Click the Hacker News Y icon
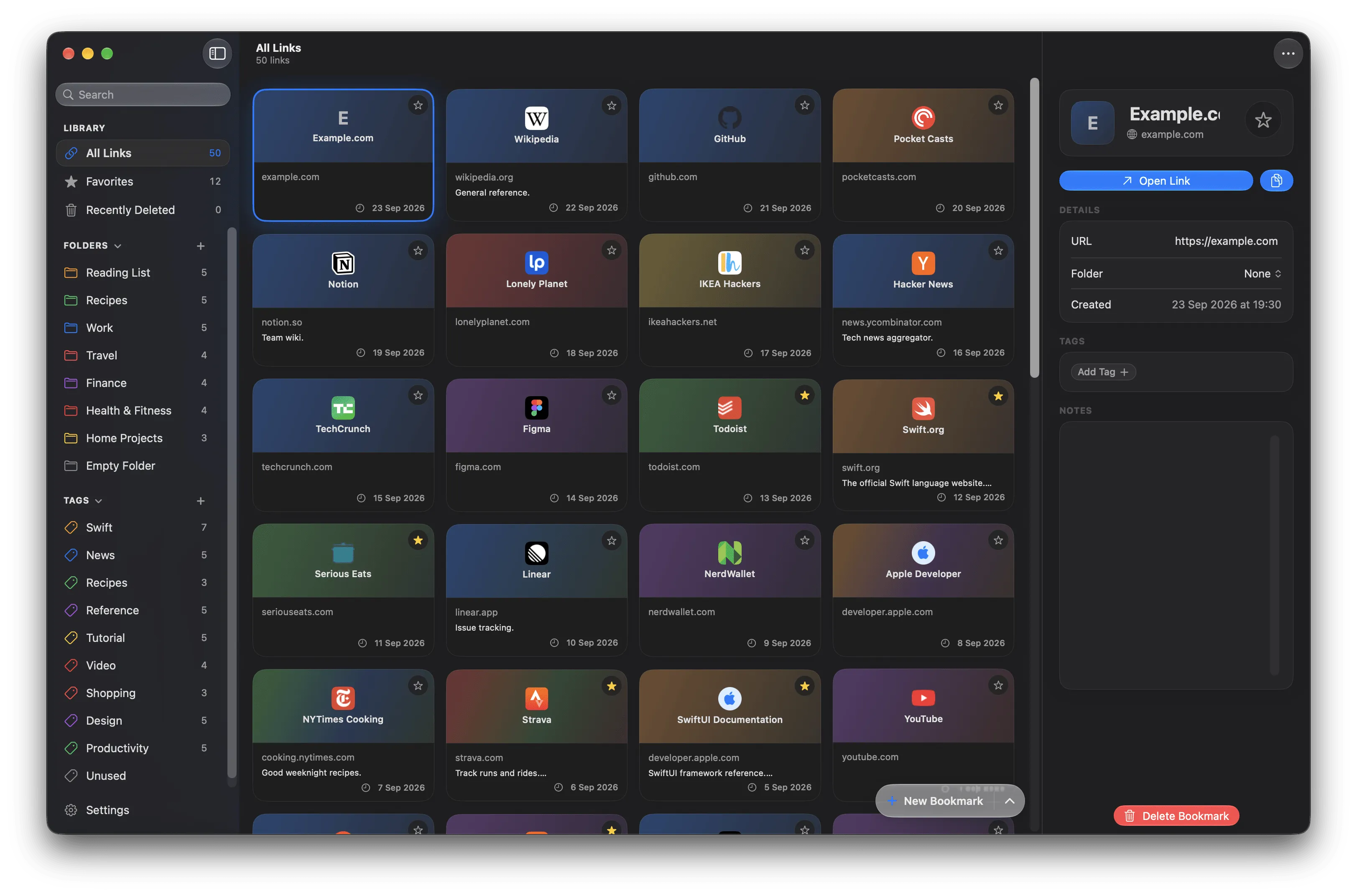This screenshot has width=1357, height=896. coord(923,263)
